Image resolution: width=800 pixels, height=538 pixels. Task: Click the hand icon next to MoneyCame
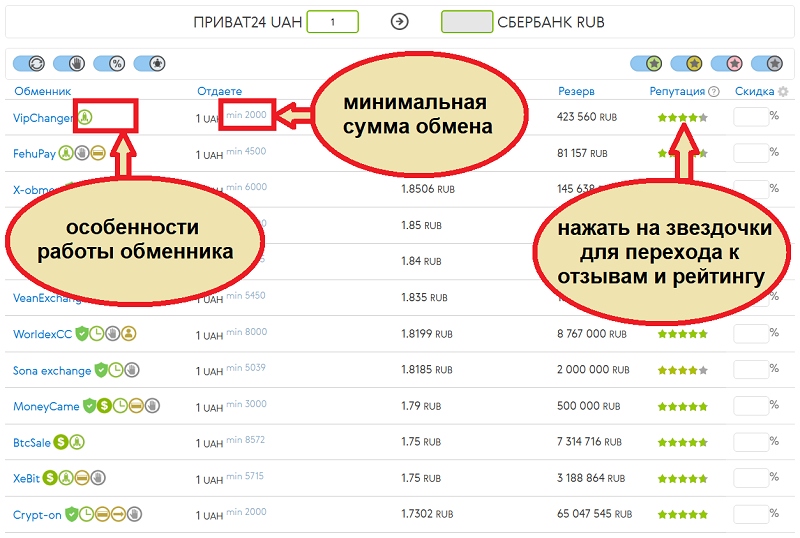[152, 406]
